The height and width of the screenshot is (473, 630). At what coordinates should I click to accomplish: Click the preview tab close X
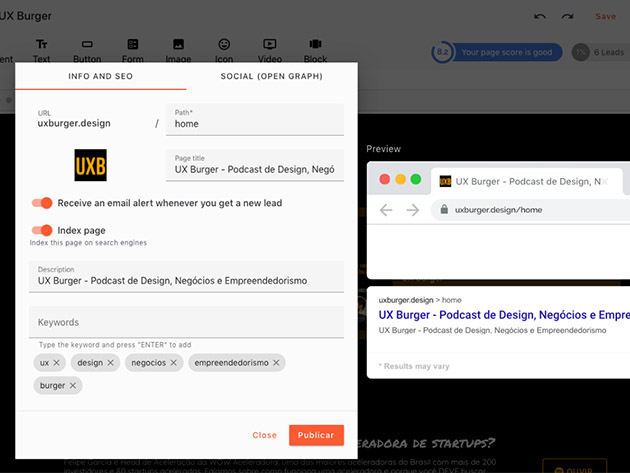click(605, 182)
